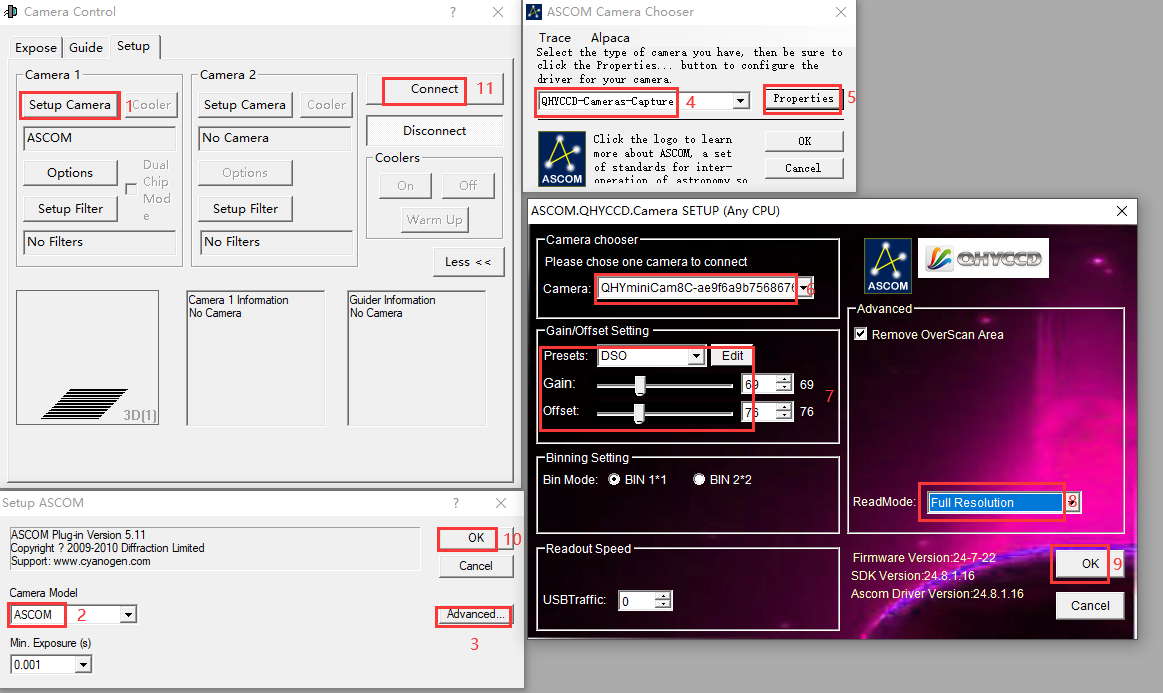This screenshot has width=1163, height=693.
Task: Toggle Remove OverScan Area checkbox
Action: [861, 334]
